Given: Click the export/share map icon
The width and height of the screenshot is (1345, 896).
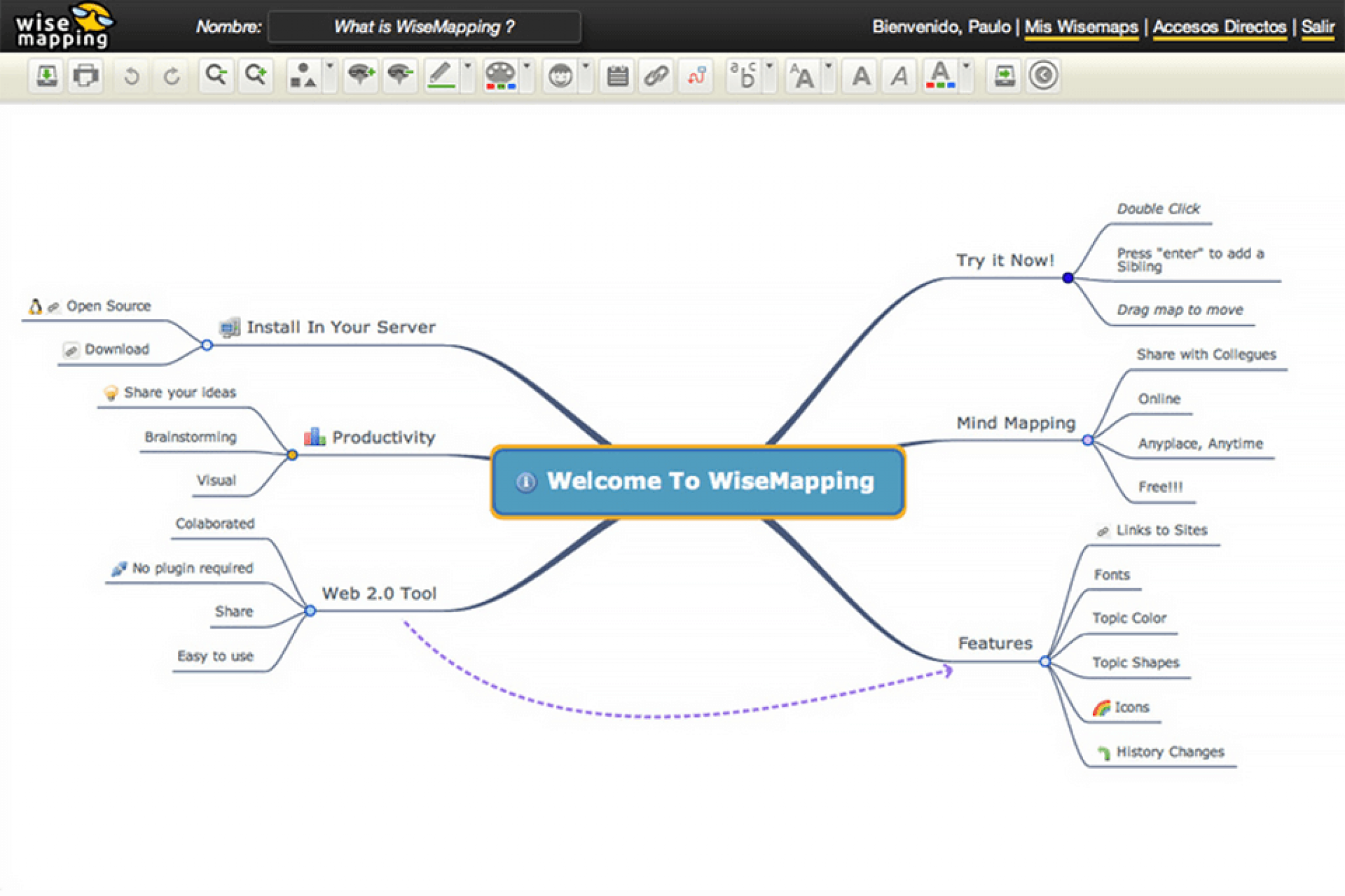Looking at the screenshot, I should tap(1004, 75).
